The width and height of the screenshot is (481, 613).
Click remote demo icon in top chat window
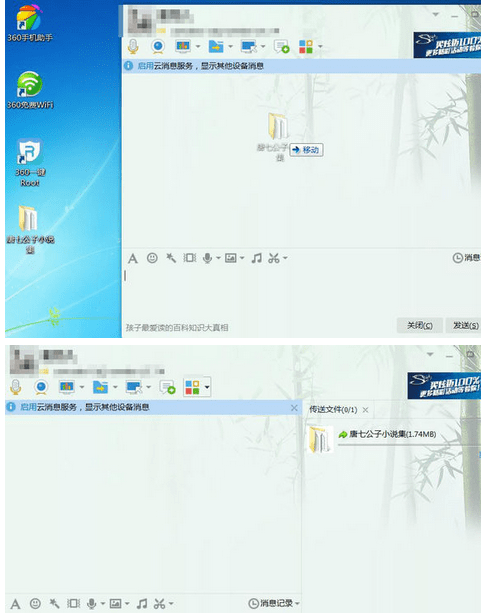click(183, 47)
